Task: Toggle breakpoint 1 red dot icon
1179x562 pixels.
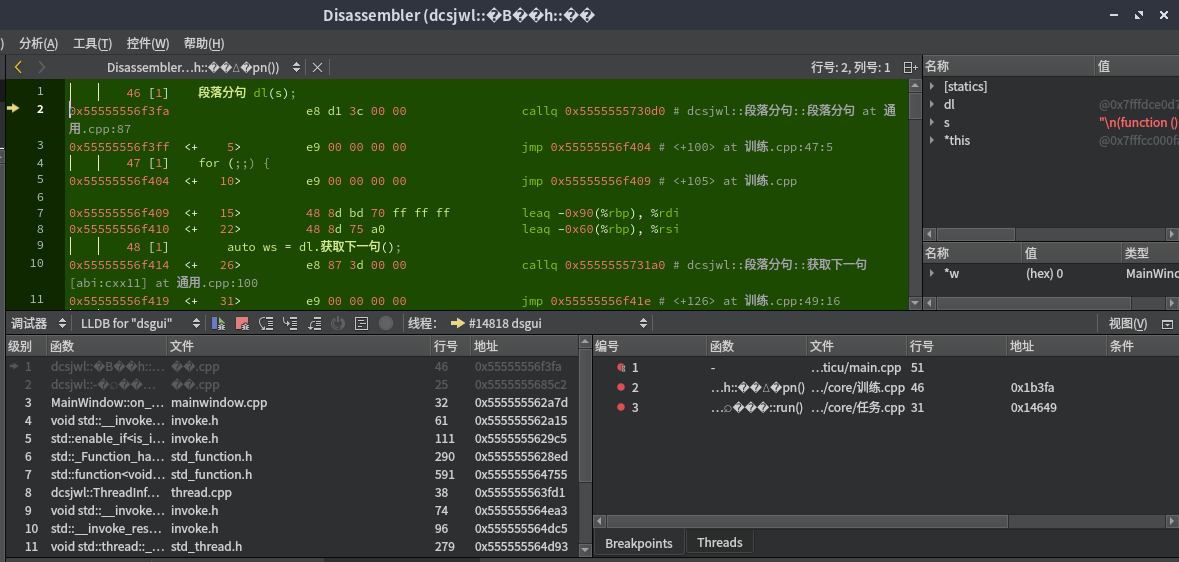Action: [x=621, y=367]
